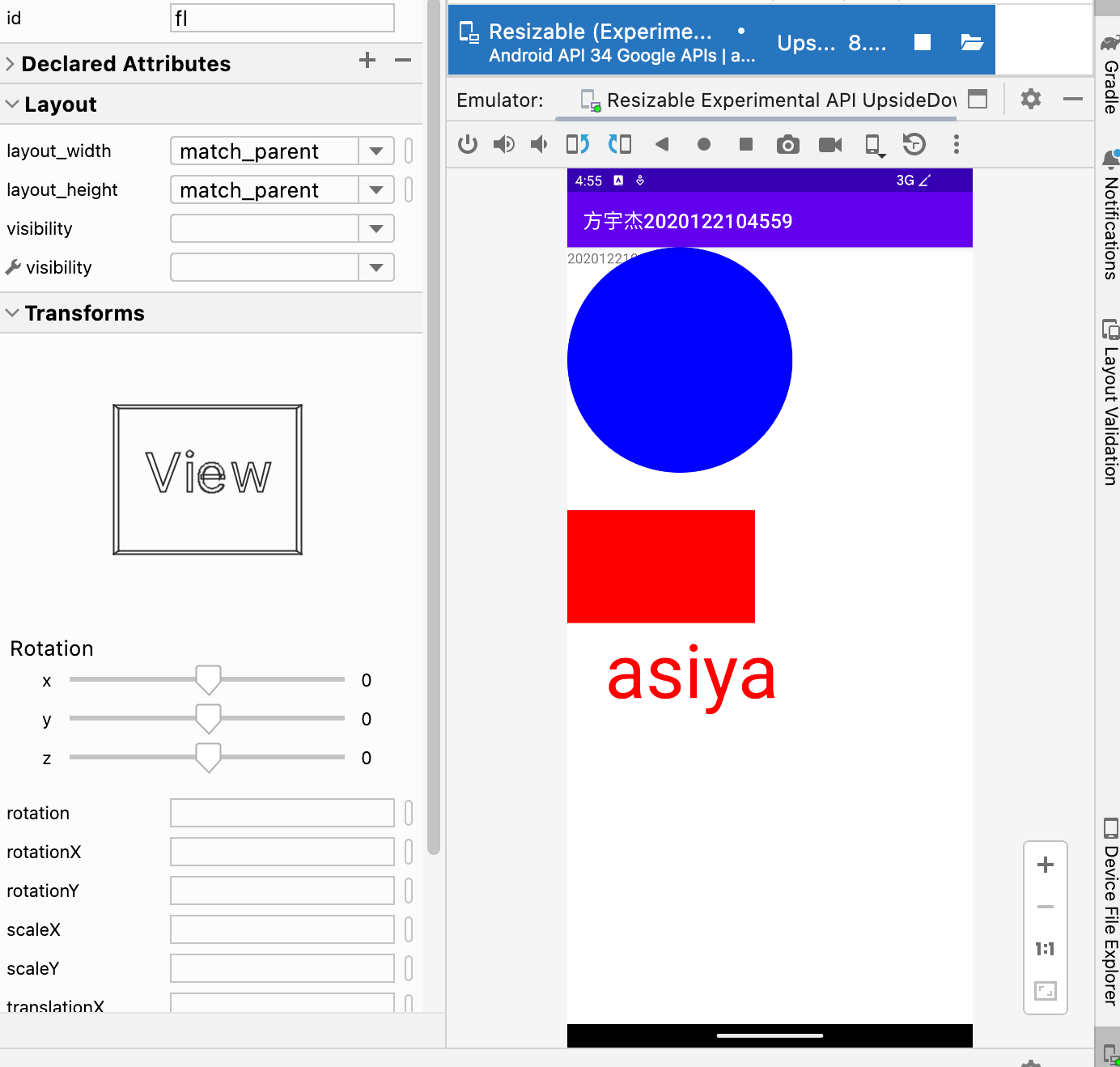The image size is (1120, 1067).
Task: Click the match_parent layout_width value field
Action: [x=265, y=151]
